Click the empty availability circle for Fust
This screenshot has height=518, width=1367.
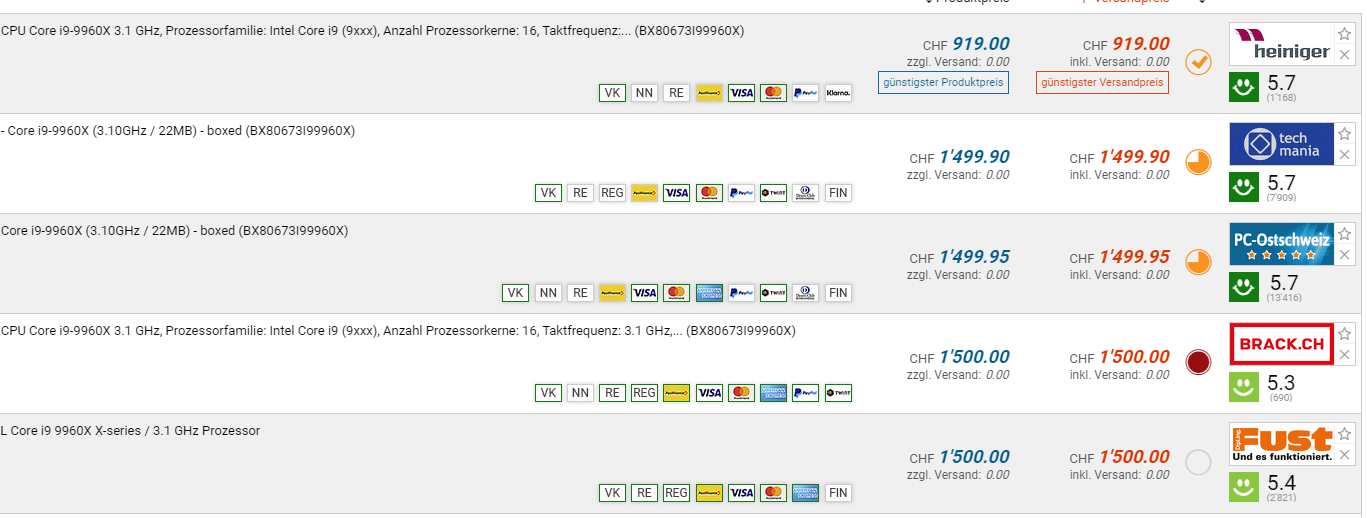[x=1198, y=462]
